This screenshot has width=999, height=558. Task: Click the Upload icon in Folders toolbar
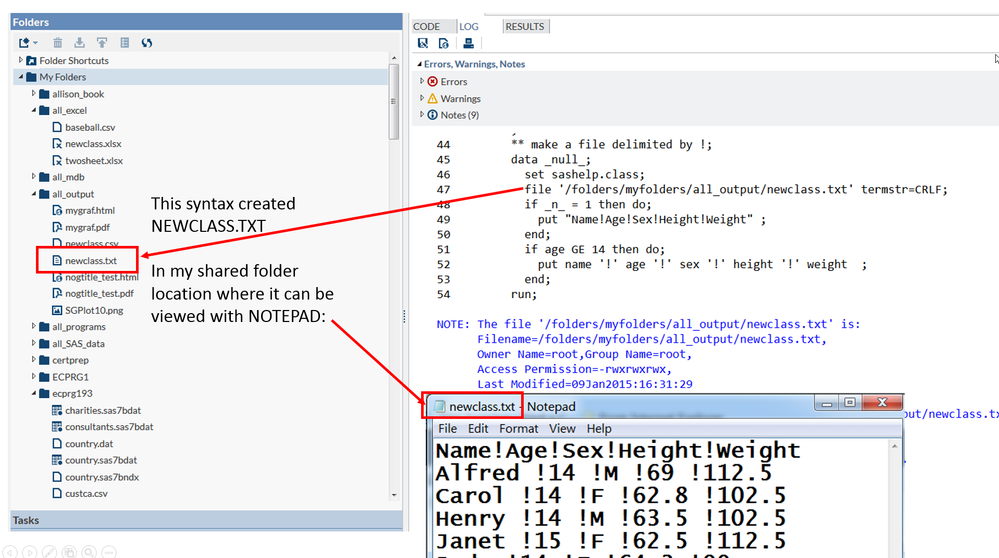coord(101,43)
